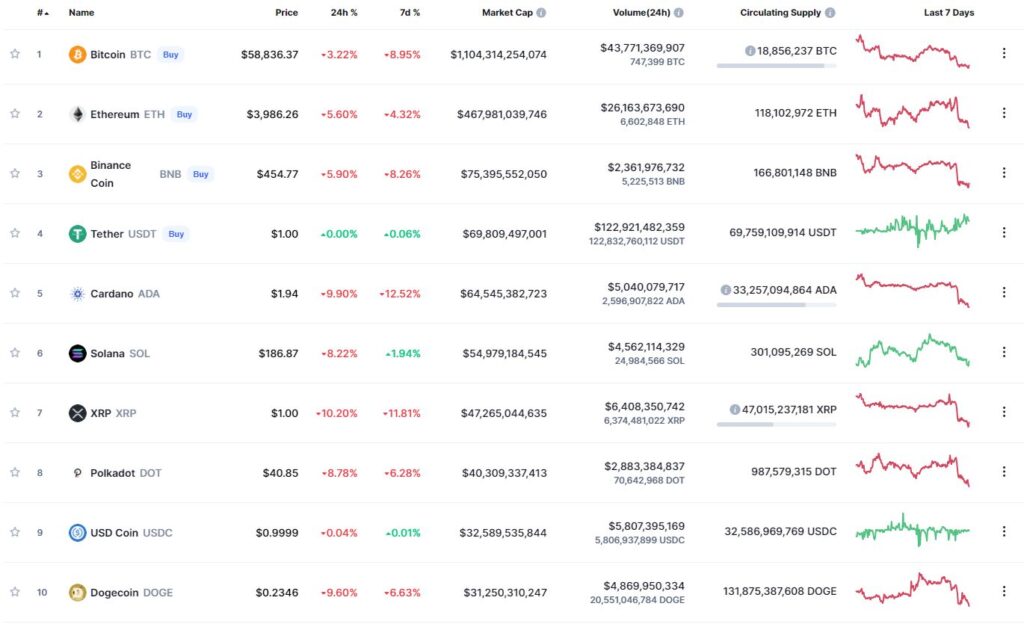
Task: Toggle the watchlist star for Solana
Action: coord(15,353)
